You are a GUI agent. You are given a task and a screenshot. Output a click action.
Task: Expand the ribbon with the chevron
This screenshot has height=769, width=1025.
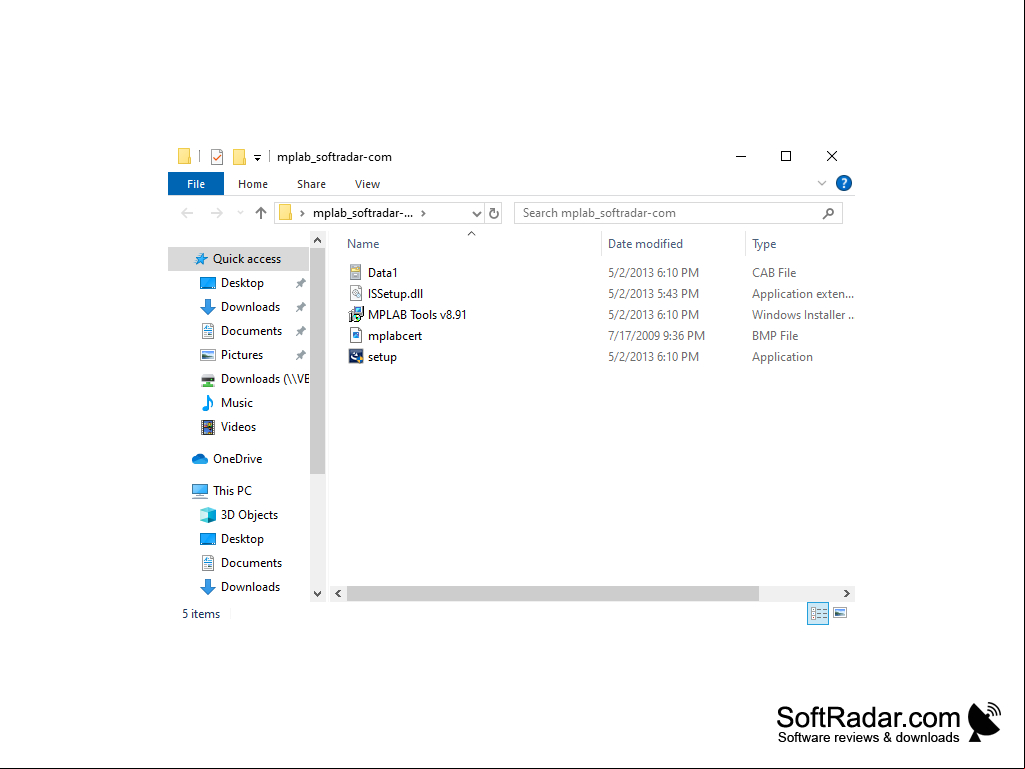coord(822,184)
